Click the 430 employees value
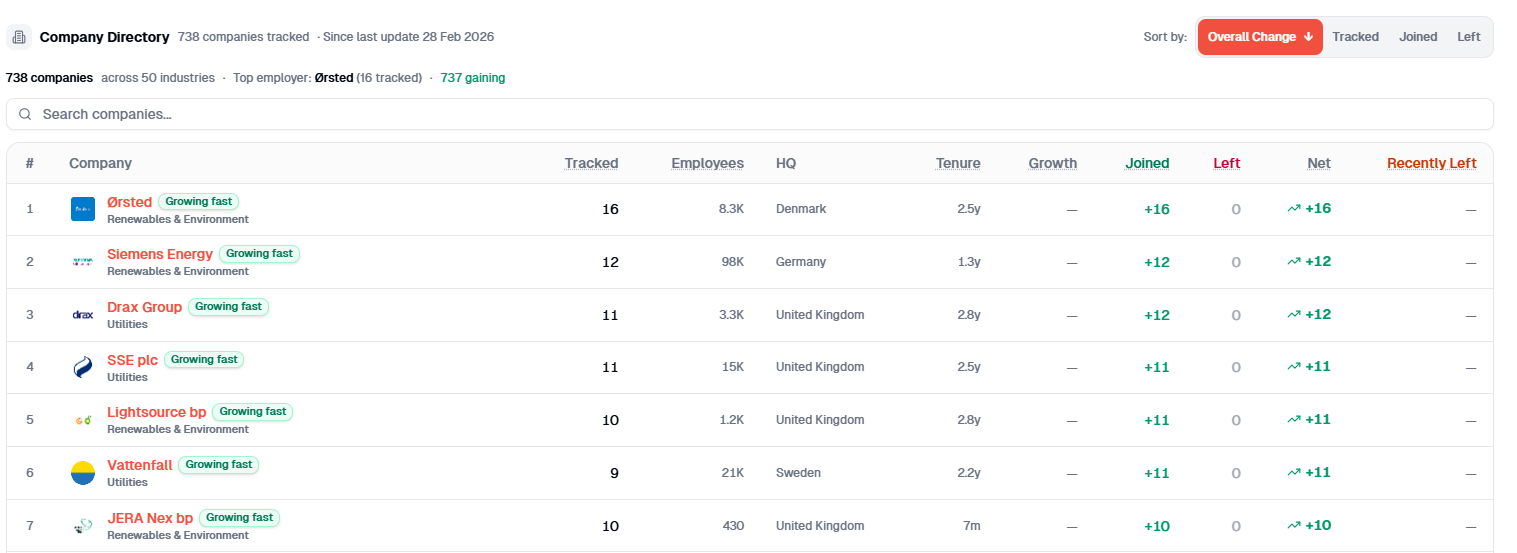This screenshot has width=1517, height=553. (x=733, y=526)
